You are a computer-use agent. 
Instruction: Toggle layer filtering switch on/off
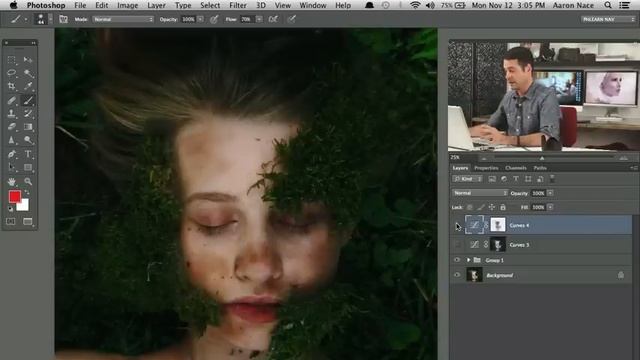click(x=552, y=178)
